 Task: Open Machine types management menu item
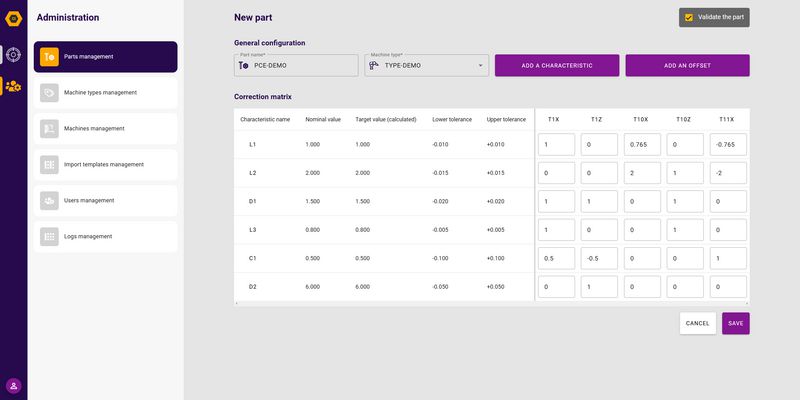tap(106, 93)
